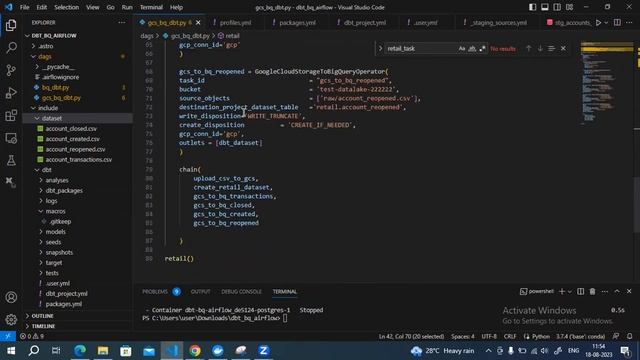Open the remote window status bar icon

[x=8, y=336]
